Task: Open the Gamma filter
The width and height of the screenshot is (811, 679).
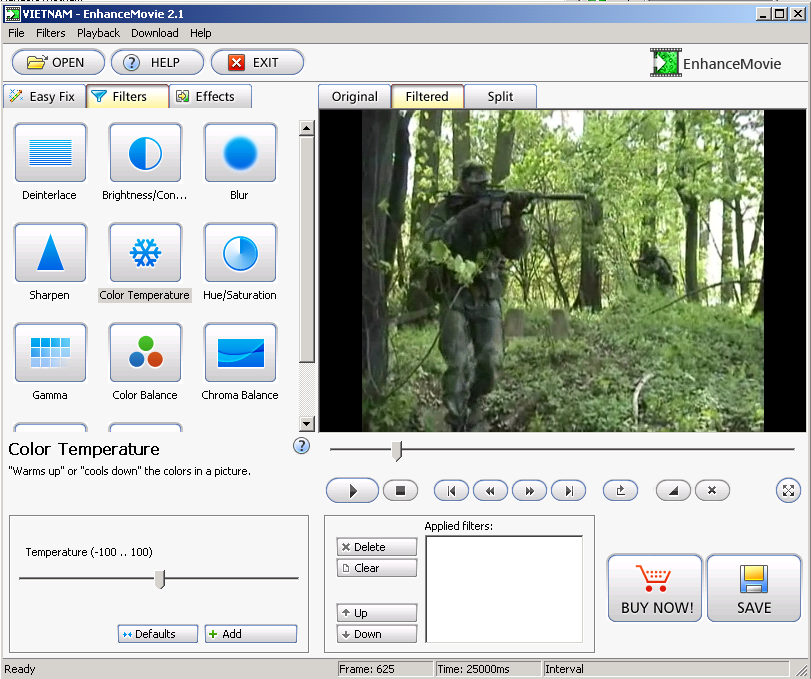Action: coord(50,353)
